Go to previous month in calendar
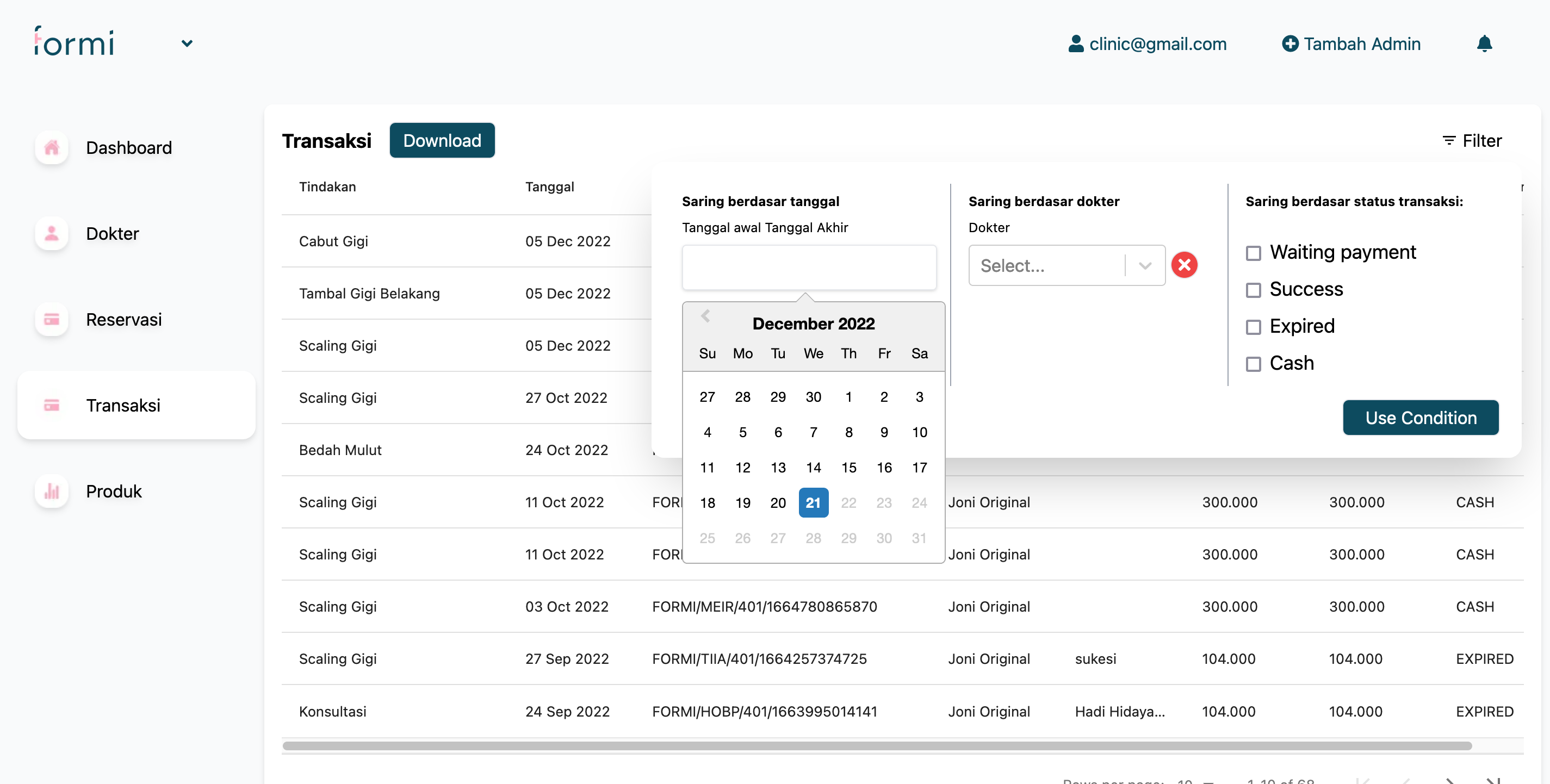Image resolution: width=1550 pixels, height=784 pixels. (x=705, y=316)
